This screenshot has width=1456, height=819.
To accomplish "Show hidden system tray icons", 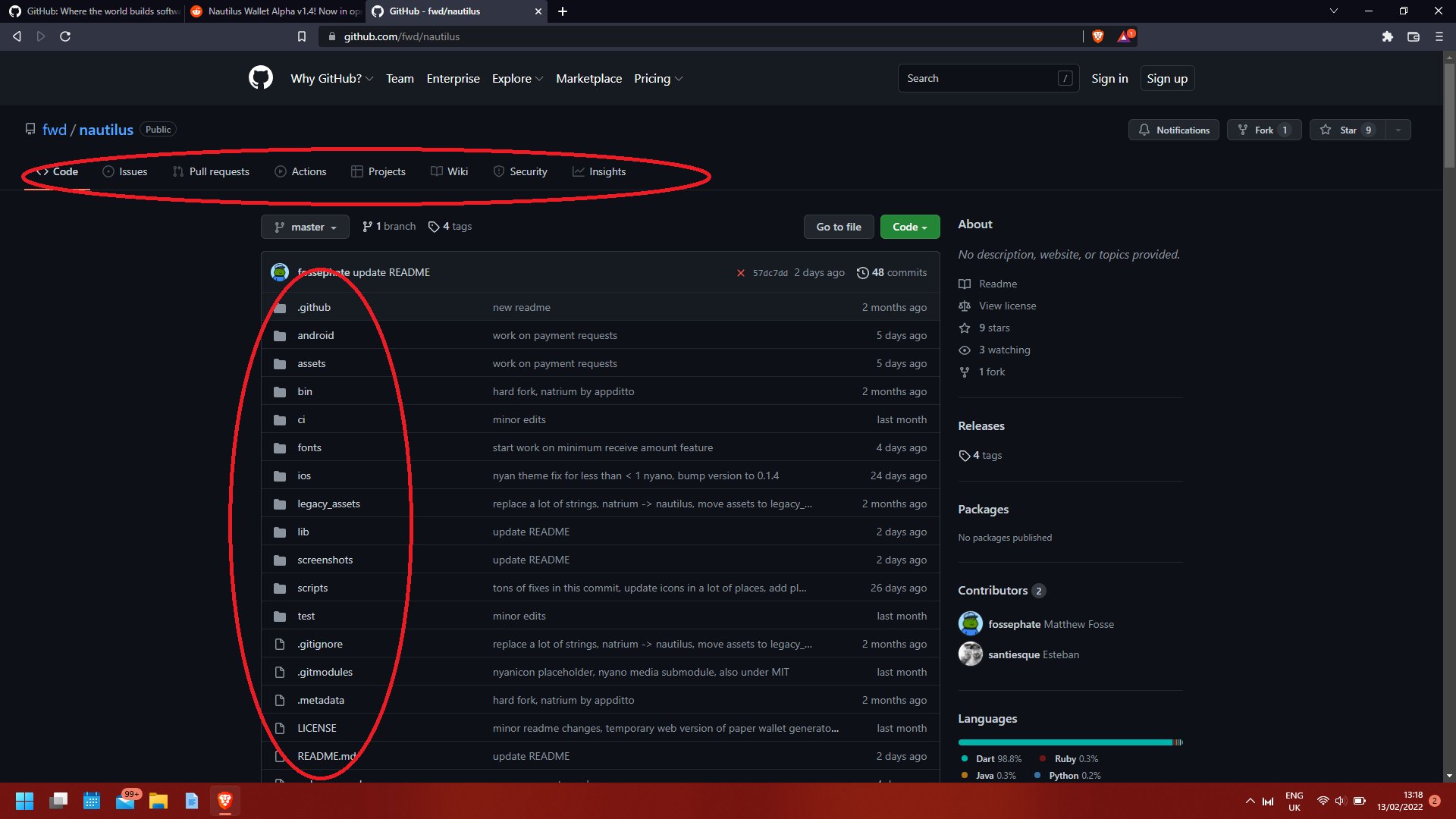I will coord(1250,801).
